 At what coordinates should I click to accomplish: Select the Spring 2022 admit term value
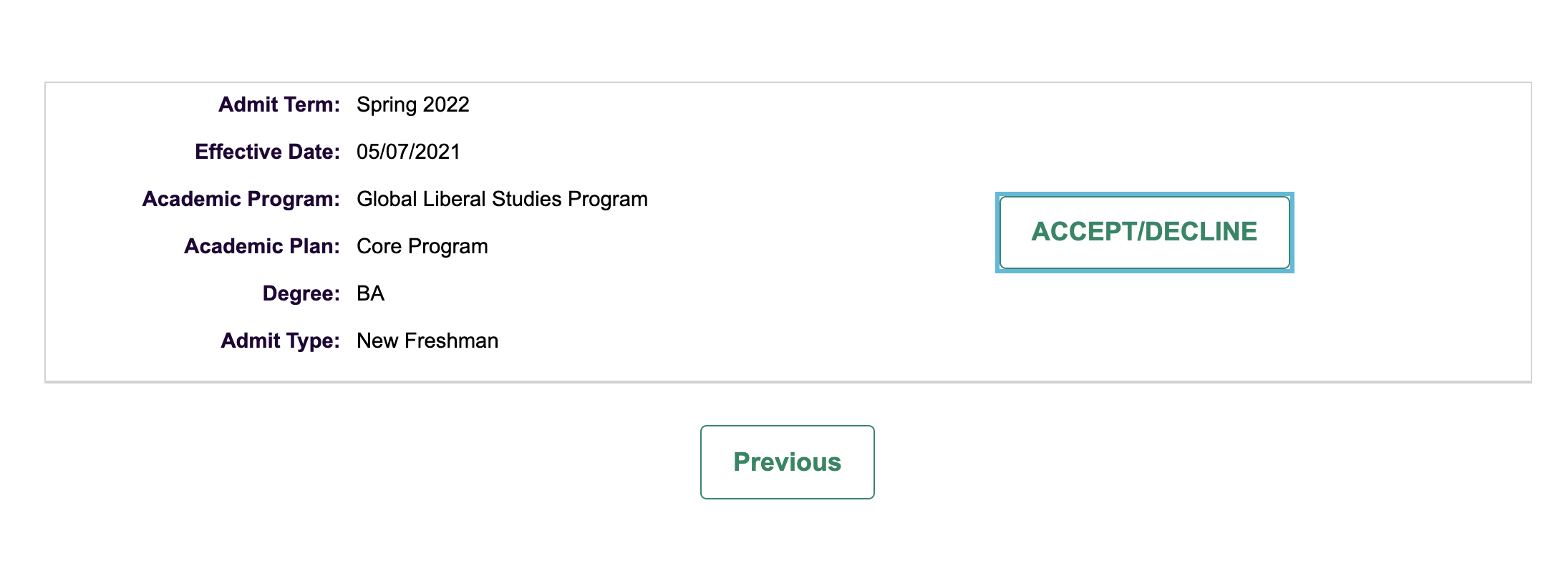(412, 104)
